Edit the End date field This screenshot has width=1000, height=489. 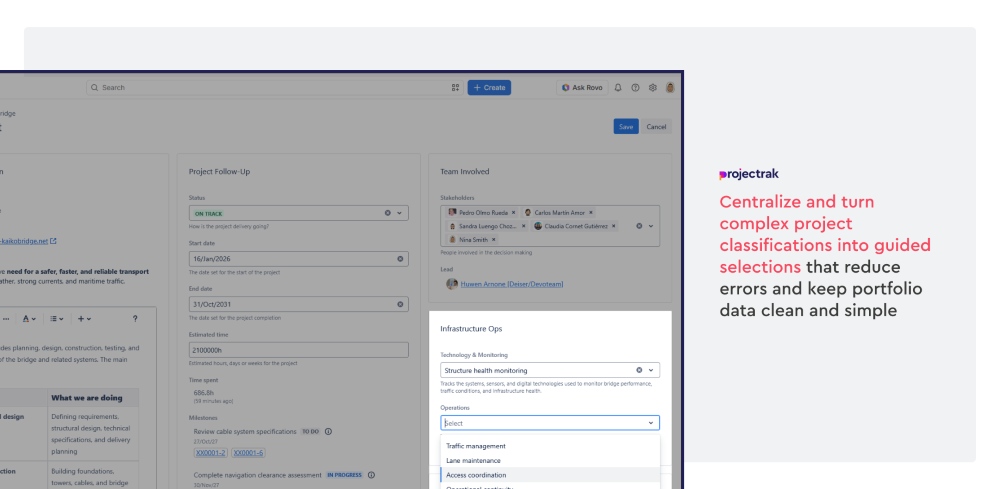[x=298, y=304]
